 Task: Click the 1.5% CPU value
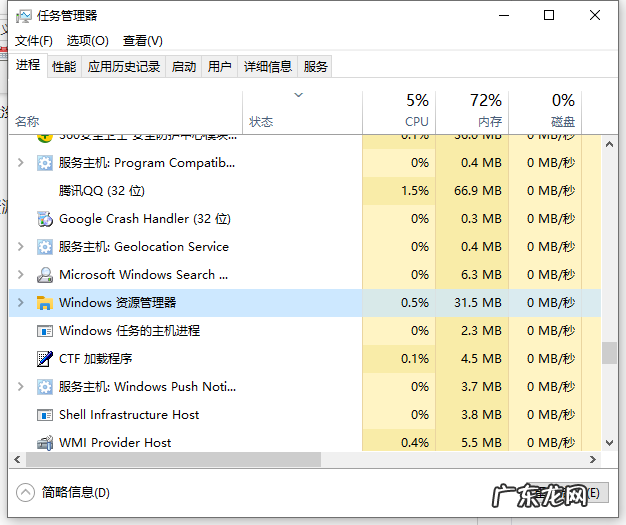point(415,191)
